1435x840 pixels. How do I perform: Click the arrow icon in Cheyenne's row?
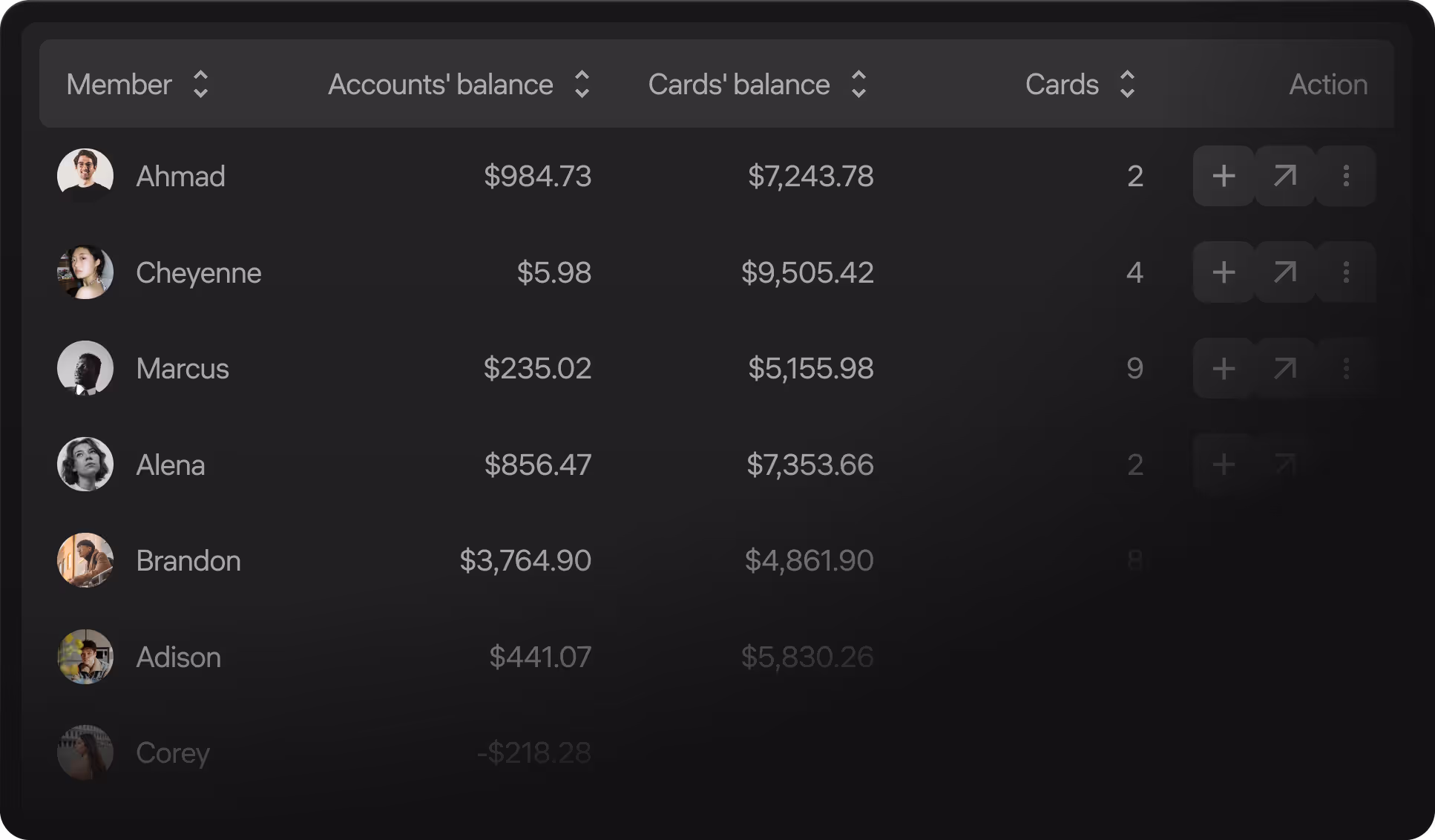click(1285, 272)
